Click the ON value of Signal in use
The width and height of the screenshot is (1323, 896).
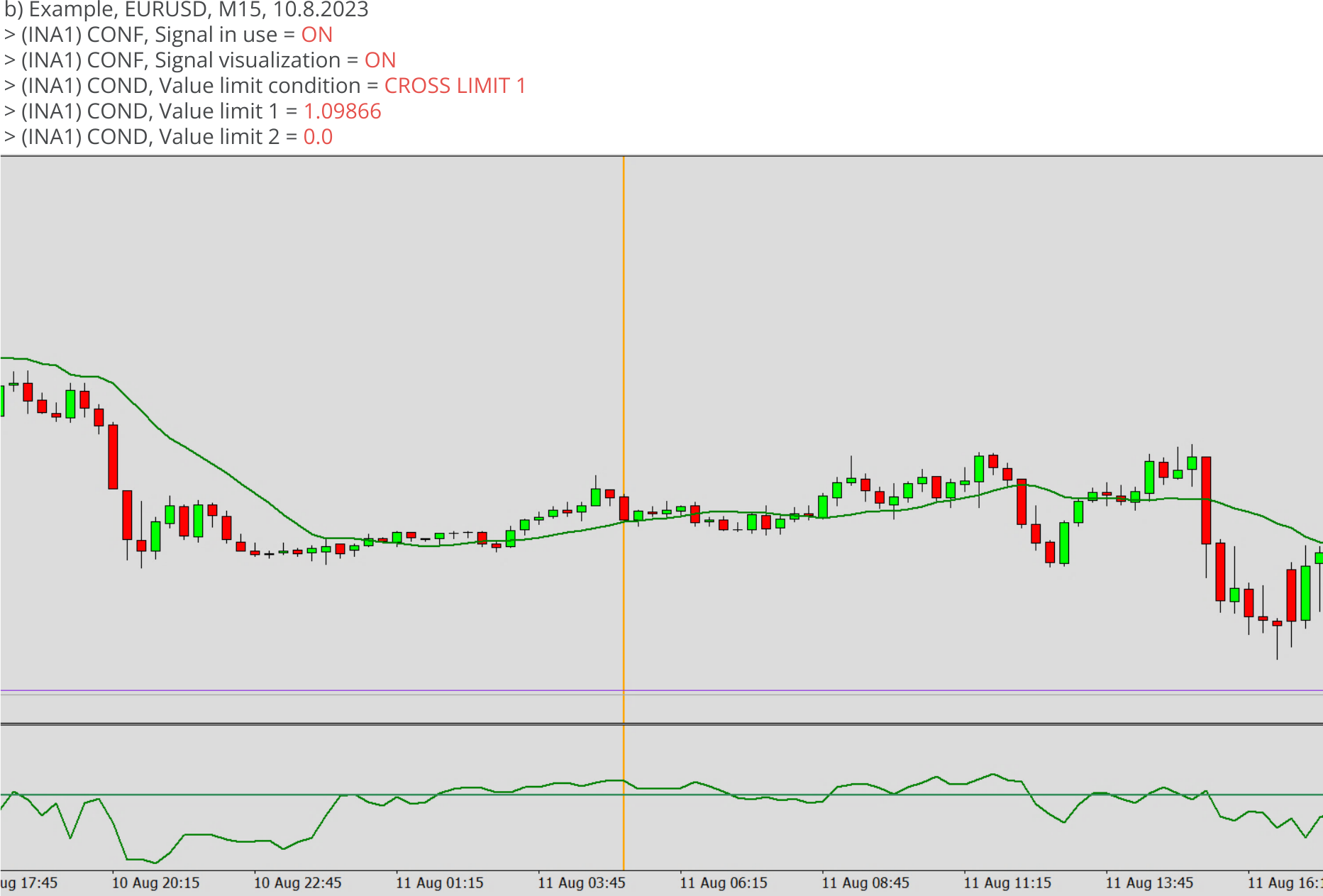coord(316,35)
